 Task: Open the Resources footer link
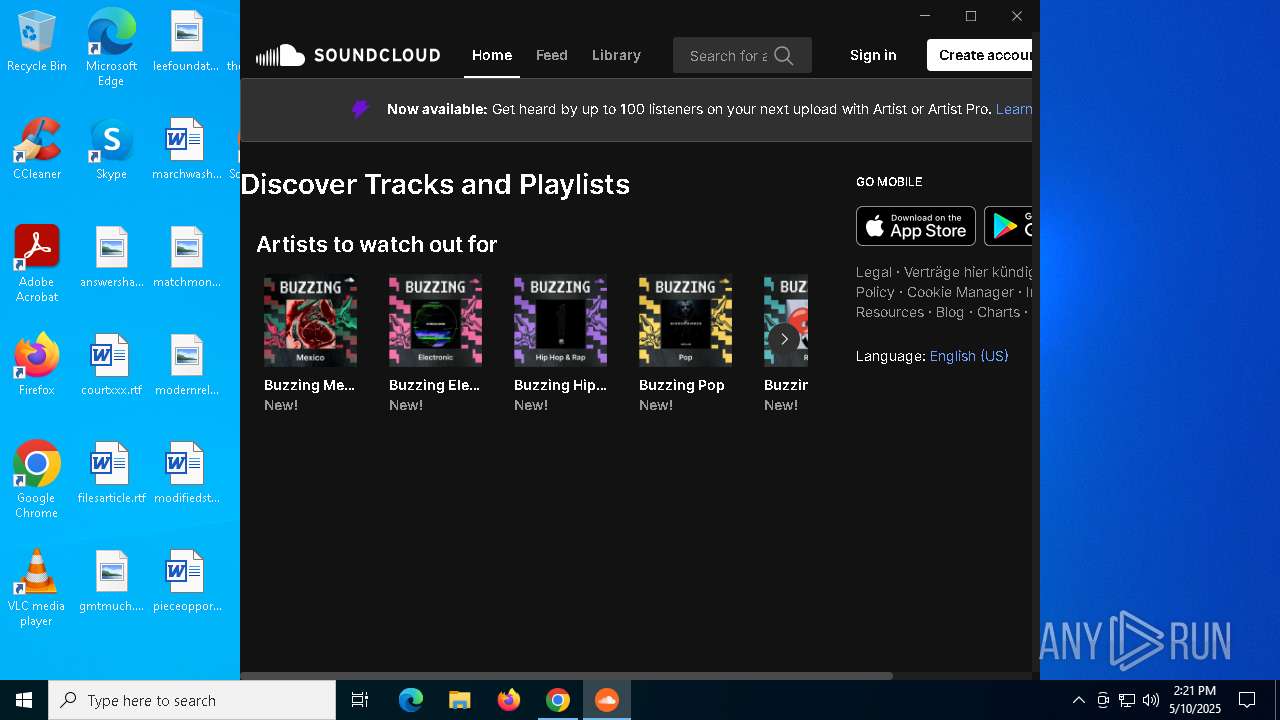(890, 312)
